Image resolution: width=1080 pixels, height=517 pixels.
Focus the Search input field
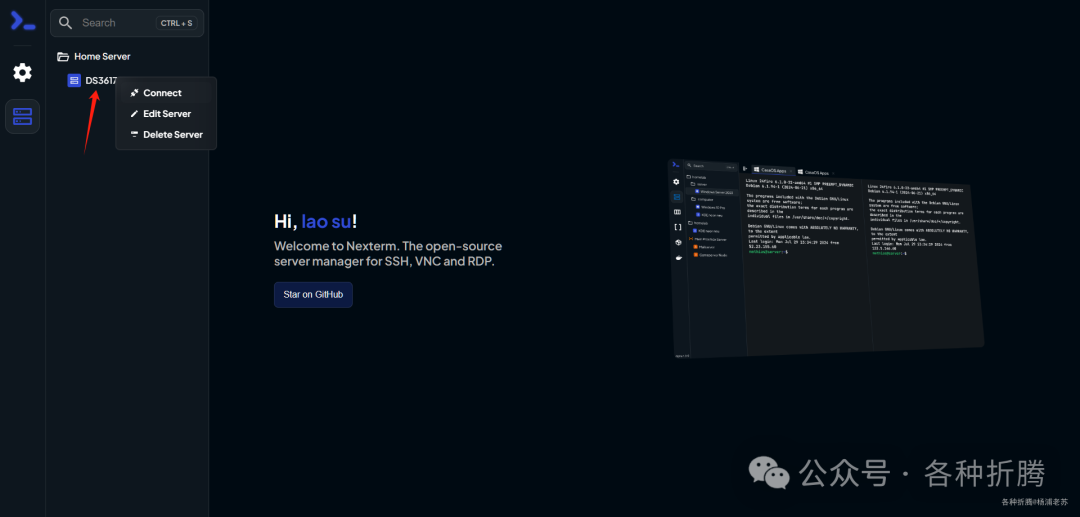point(127,23)
